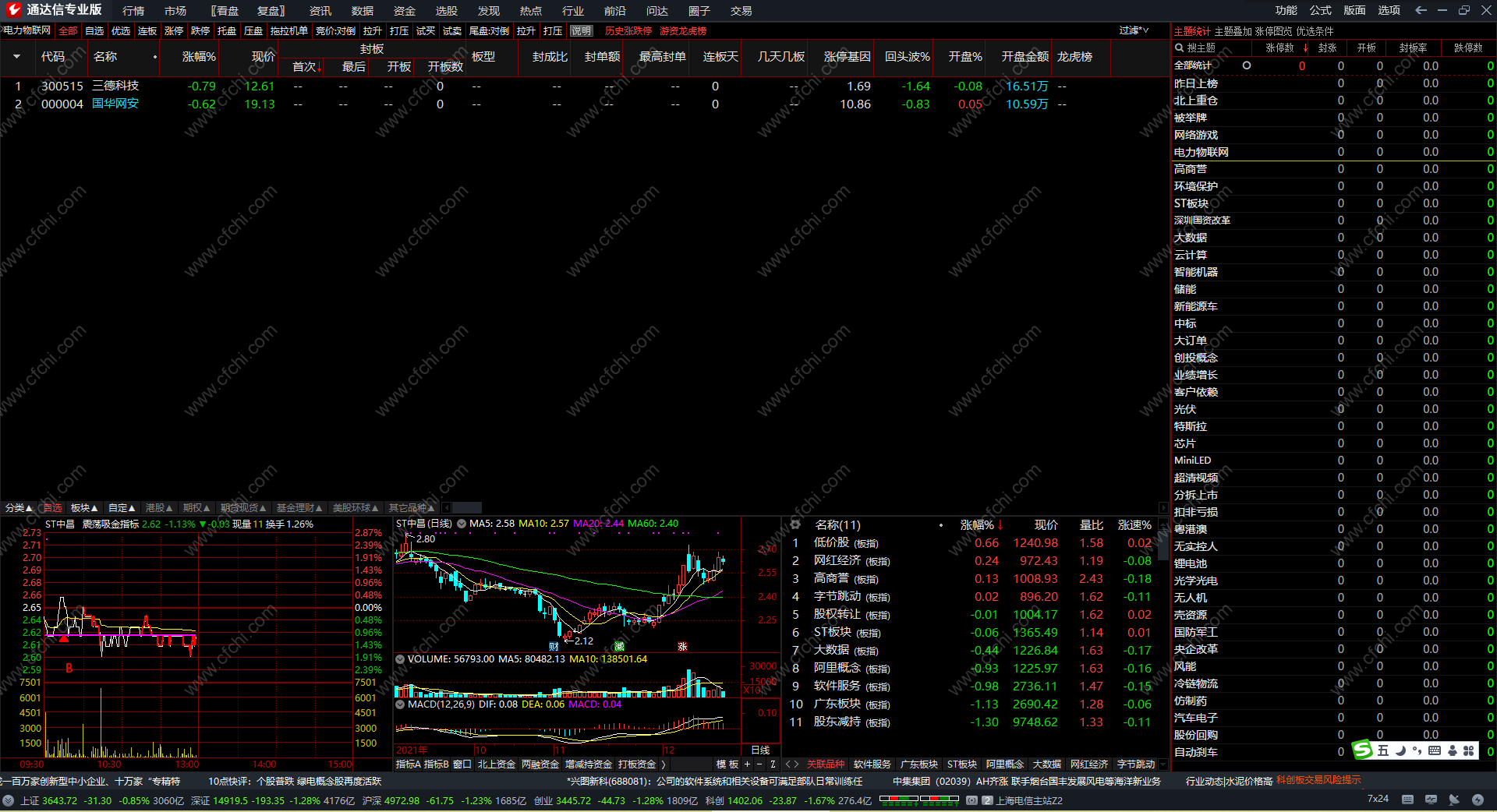Click the server connection icon before 上海电信主站Z2
The height and width of the screenshot is (812, 1497).
pyautogui.click(x=971, y=800)
